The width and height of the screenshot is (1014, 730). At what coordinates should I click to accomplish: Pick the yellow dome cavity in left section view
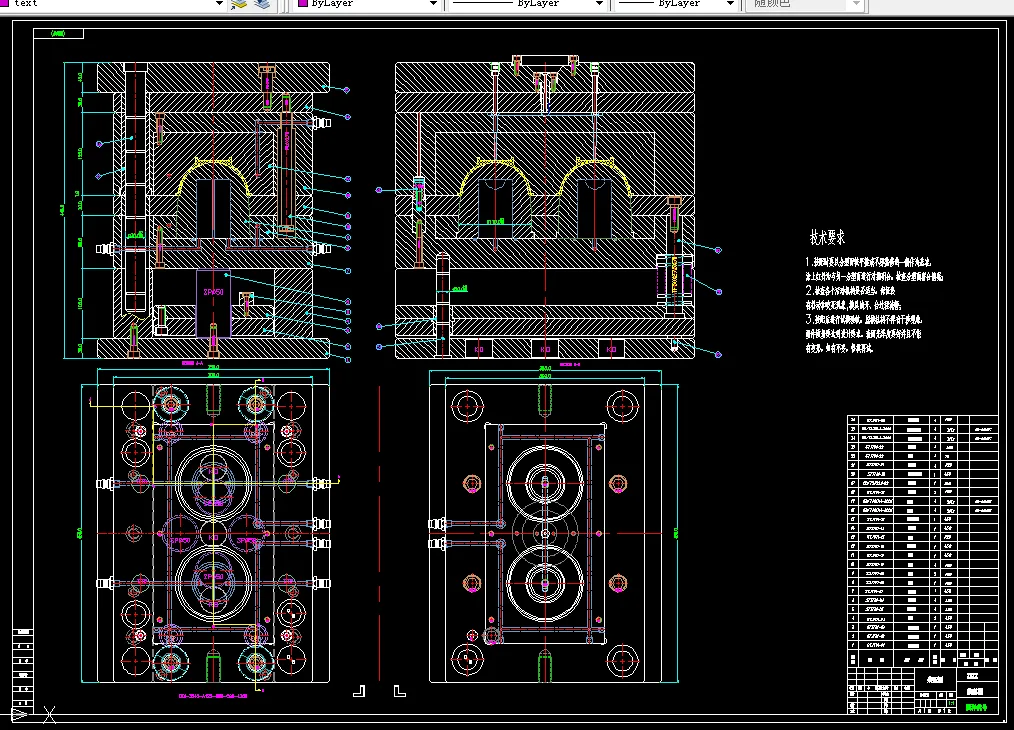[215, 171]
